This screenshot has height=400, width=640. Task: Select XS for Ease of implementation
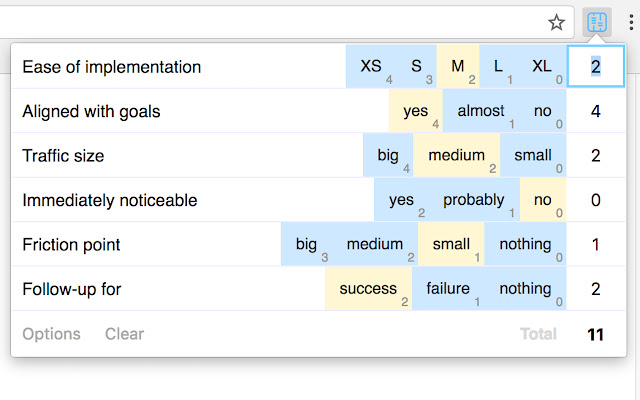pos(371,67)
